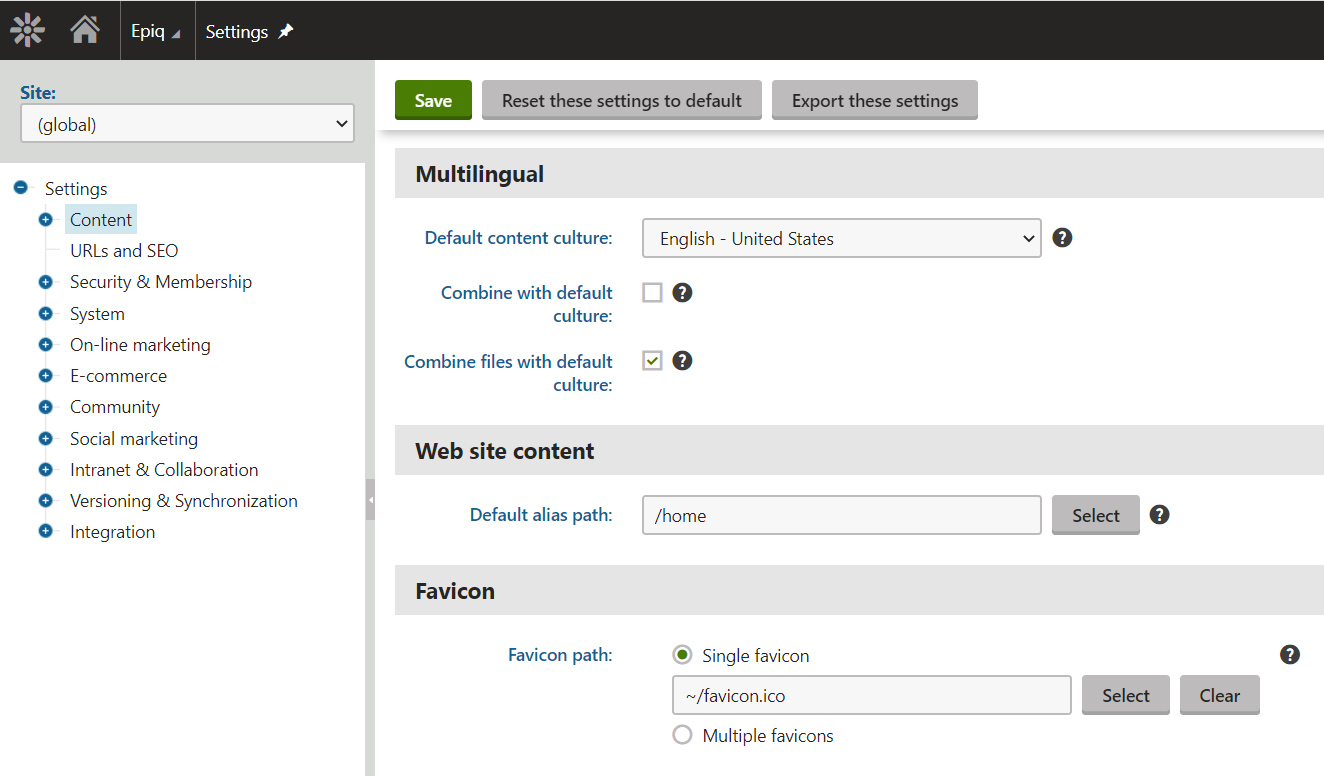Click the sidebar collapse splitter handle

point(370,499)
